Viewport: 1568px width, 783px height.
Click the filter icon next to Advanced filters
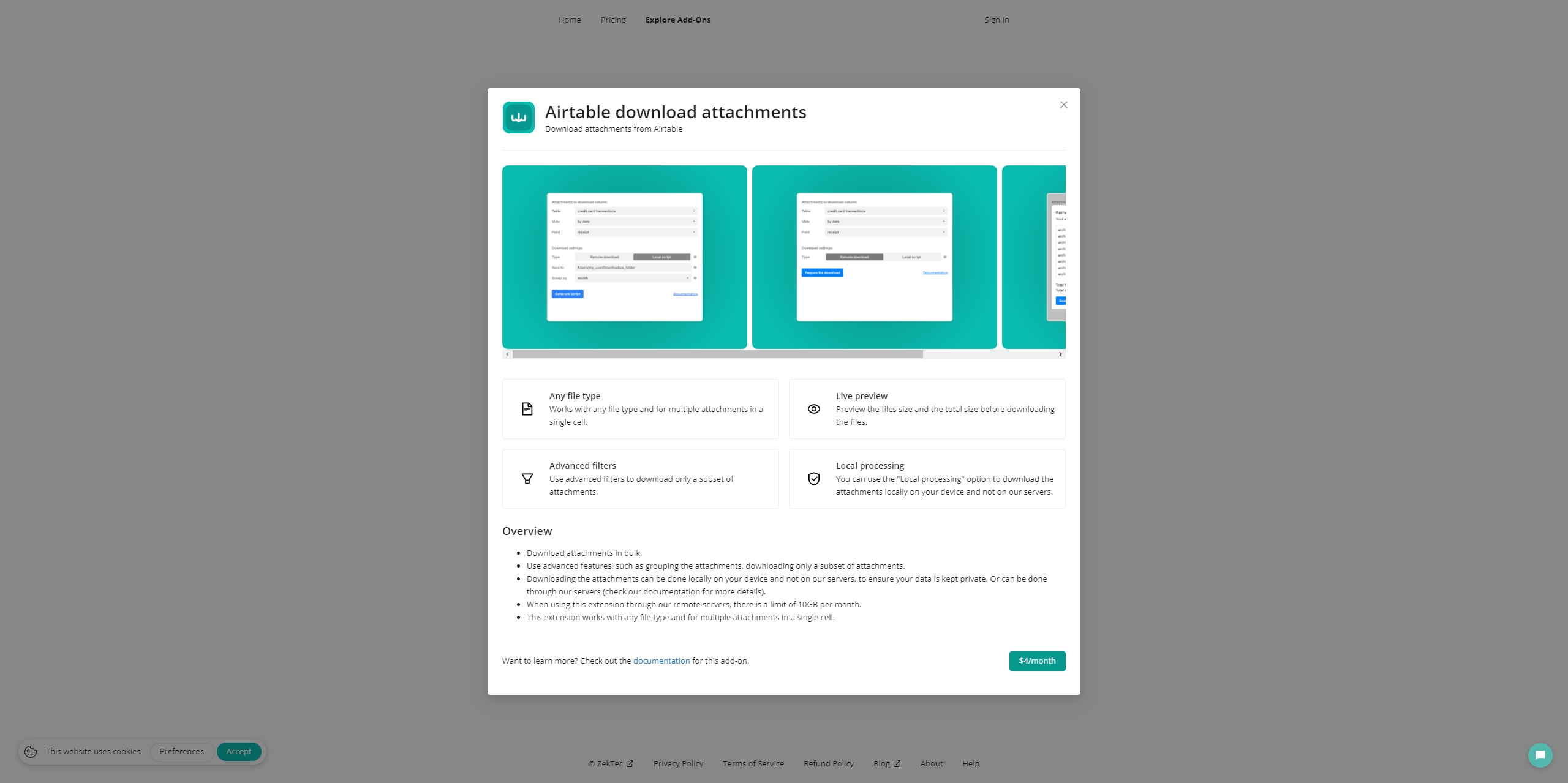point(527,479)
